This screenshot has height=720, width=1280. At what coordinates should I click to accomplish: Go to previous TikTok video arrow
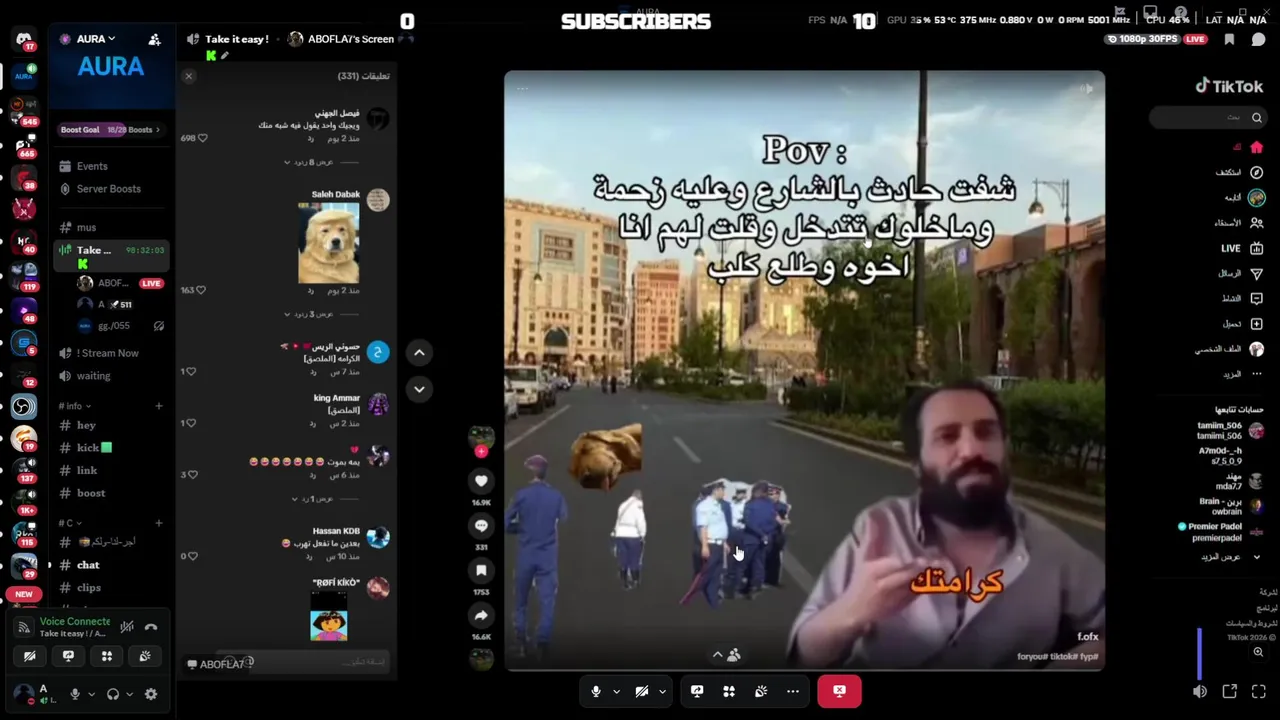tap(419, 352)
